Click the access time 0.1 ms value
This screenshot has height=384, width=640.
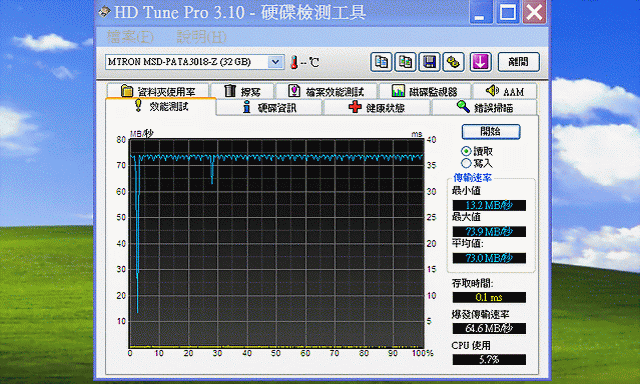489,297
